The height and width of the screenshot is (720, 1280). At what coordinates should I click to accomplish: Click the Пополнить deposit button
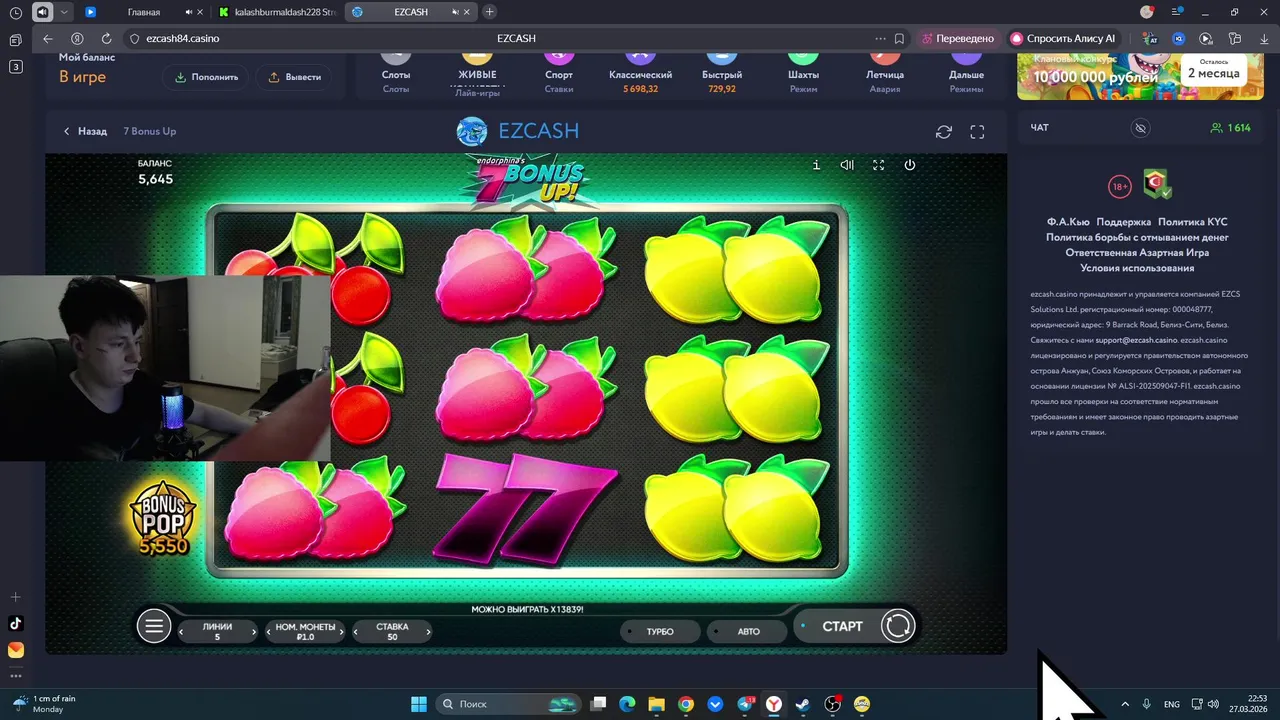click(x=206, y=77)
